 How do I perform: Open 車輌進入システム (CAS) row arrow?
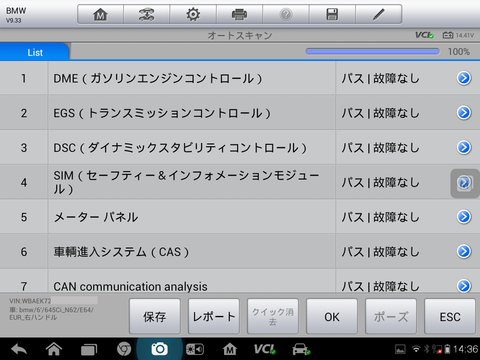[464, 251]
